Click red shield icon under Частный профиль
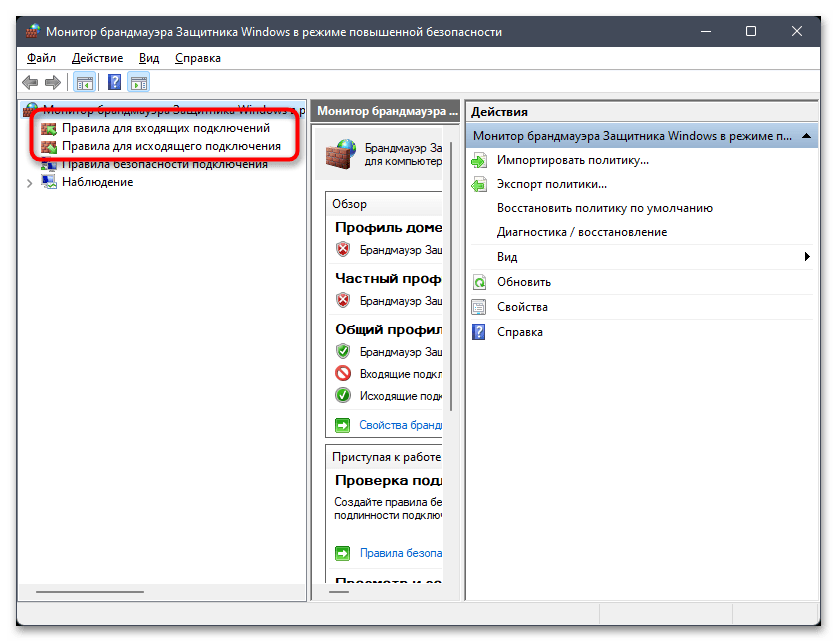The width and height of the screenshot is (837, 642). tap(343, 300)
